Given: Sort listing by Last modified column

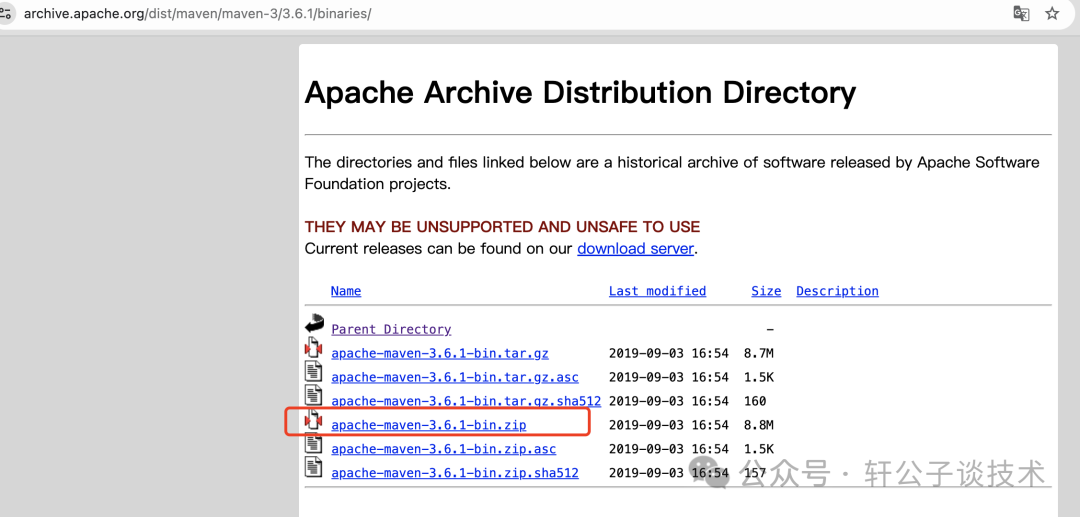Looking at the screenshot, I should [x=657, y=291].
